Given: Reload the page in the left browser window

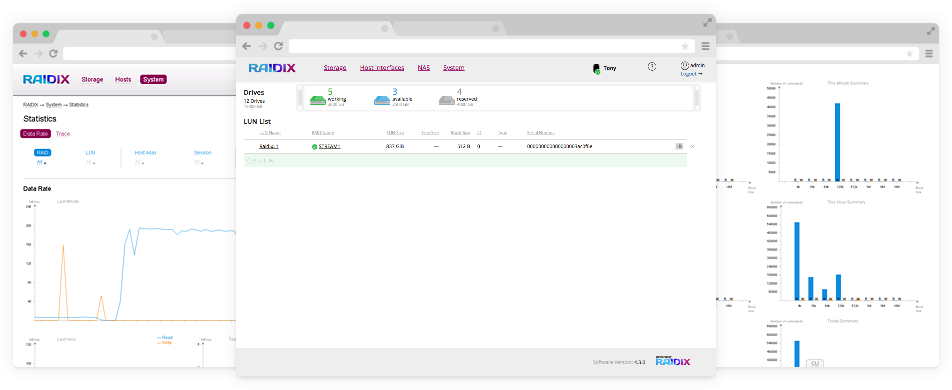Looking at the screenshot, I should coord(53,53).
